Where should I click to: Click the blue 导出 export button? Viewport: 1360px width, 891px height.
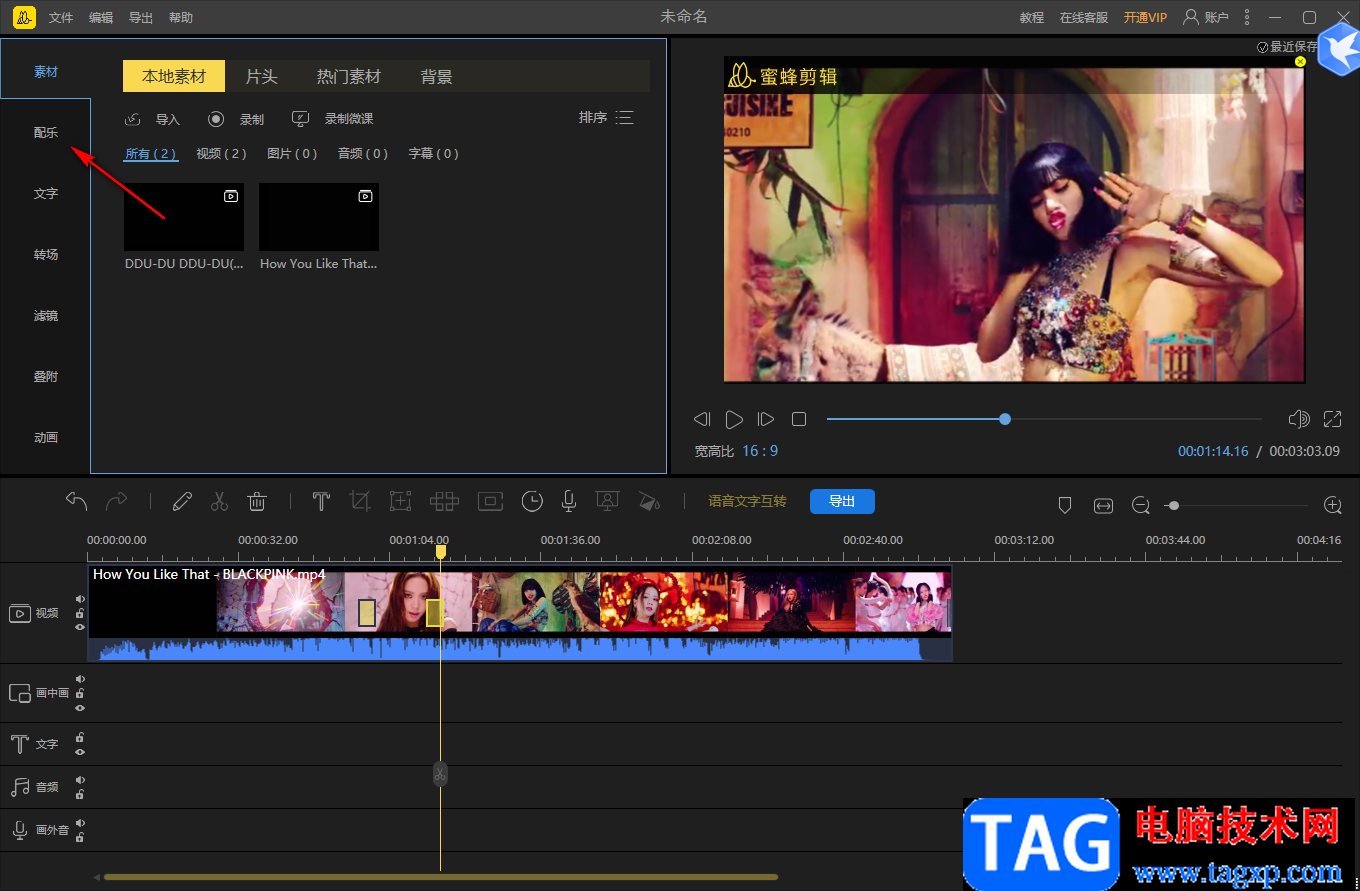tap(842, 501)
